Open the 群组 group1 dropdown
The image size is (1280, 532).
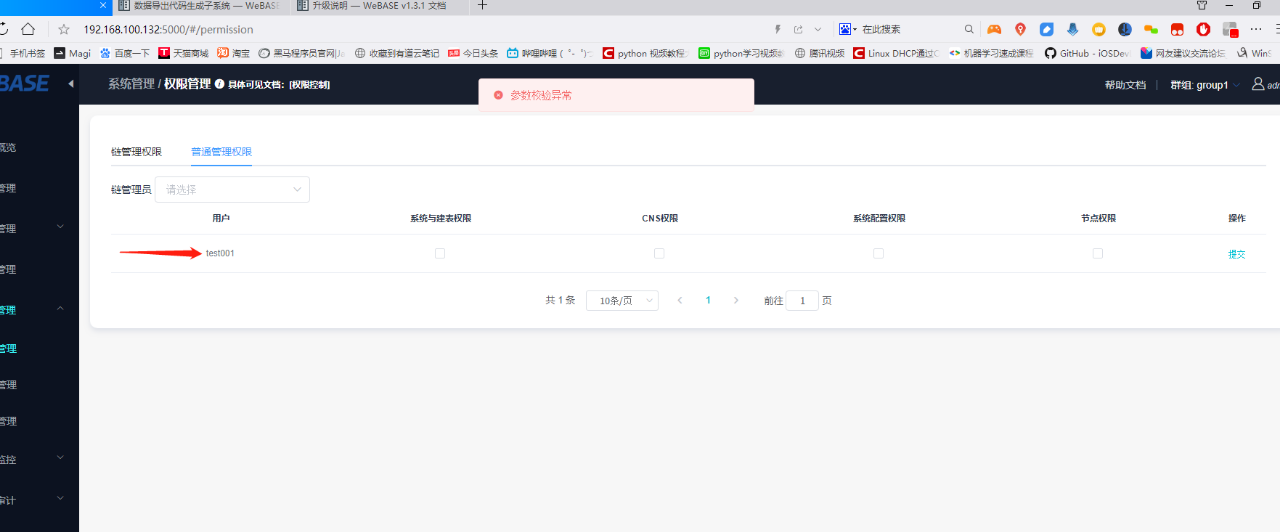[x=1205, y=85]
